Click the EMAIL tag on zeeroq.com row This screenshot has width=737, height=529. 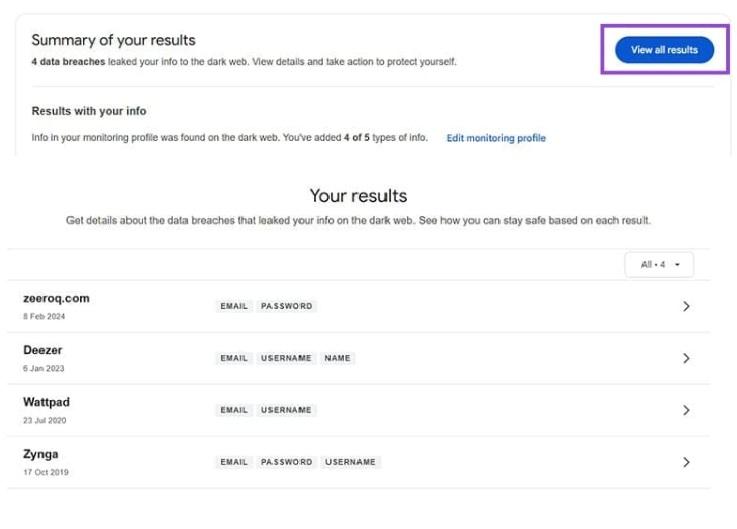(234, 306)
